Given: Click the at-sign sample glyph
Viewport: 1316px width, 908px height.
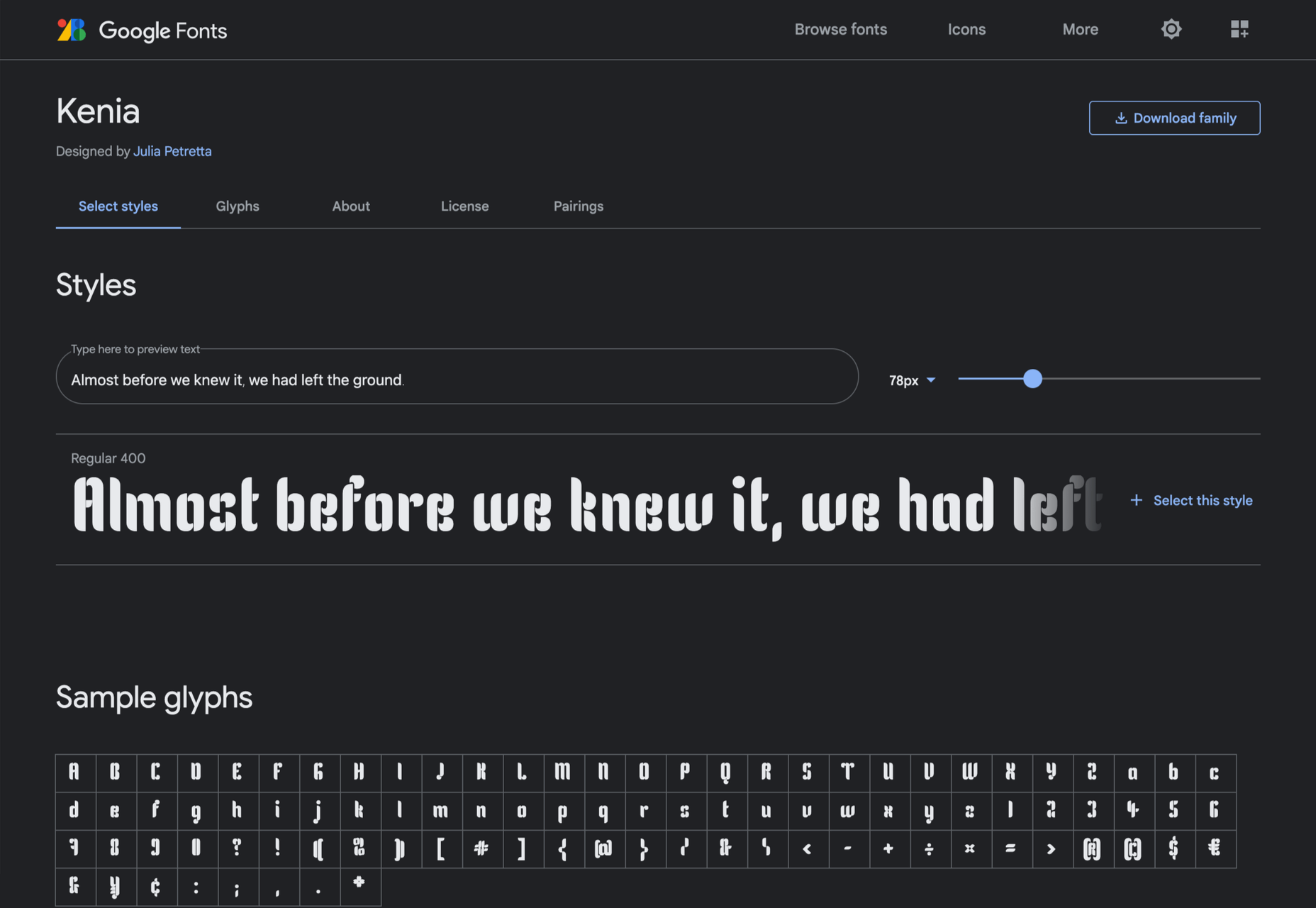Looking at the screenshot, I should pos(603,848).
